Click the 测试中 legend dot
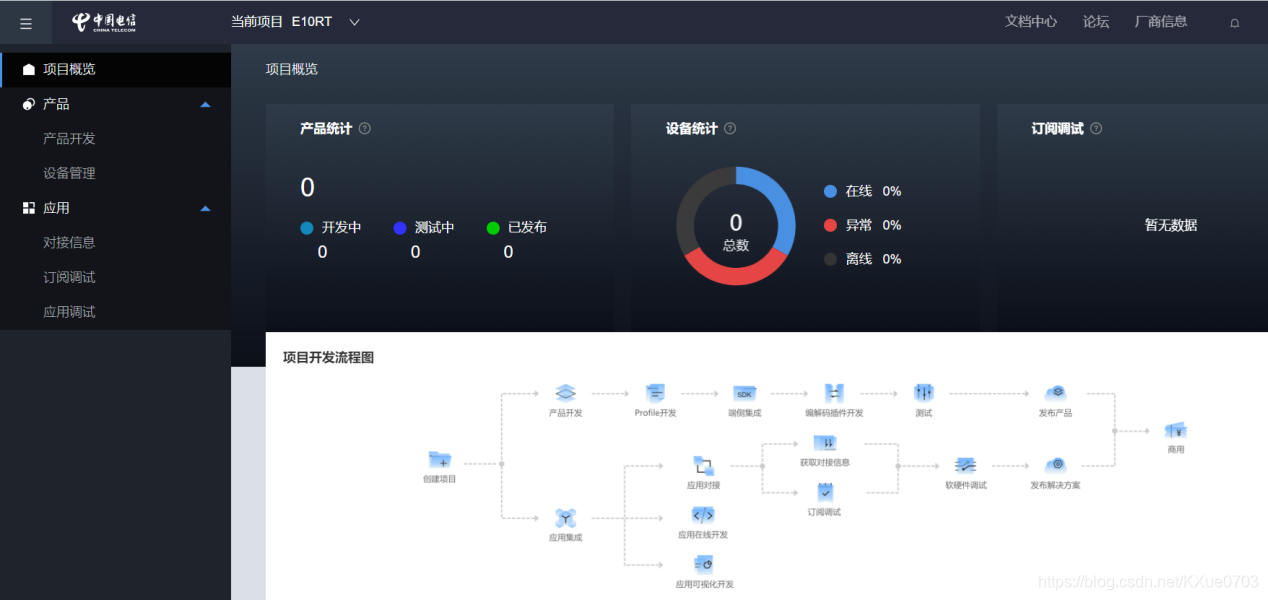This screenshot has width=1268, height=600. tap(400, 228)
